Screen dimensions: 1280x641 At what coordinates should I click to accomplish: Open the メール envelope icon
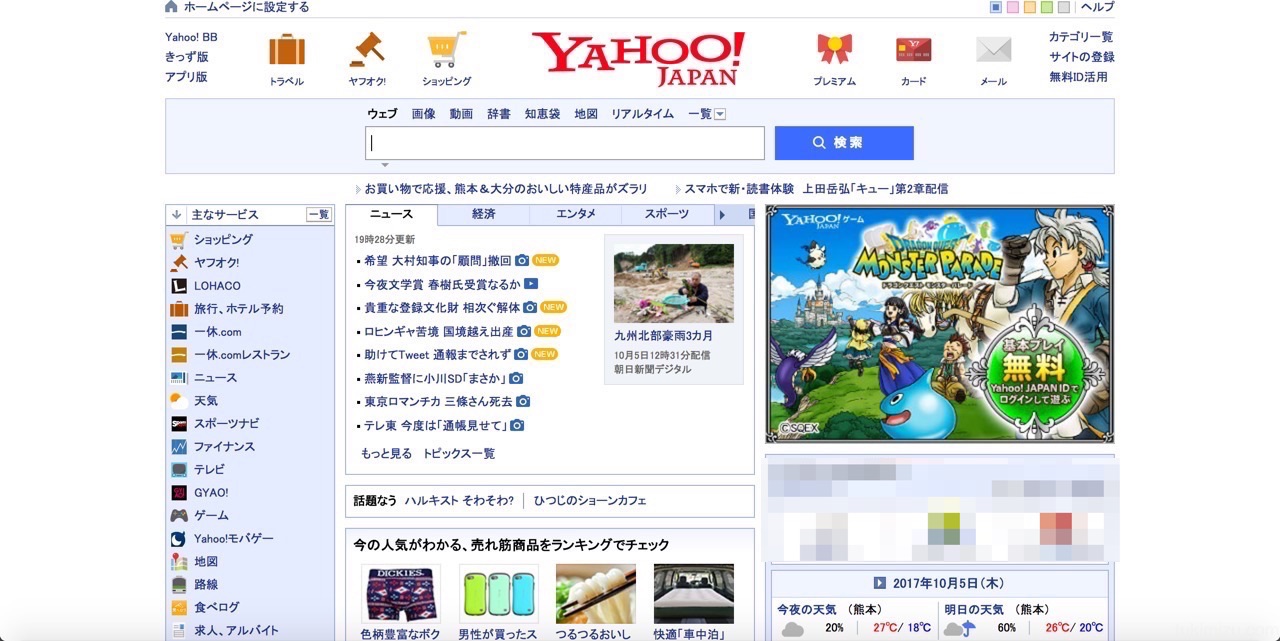coord(994,49)
